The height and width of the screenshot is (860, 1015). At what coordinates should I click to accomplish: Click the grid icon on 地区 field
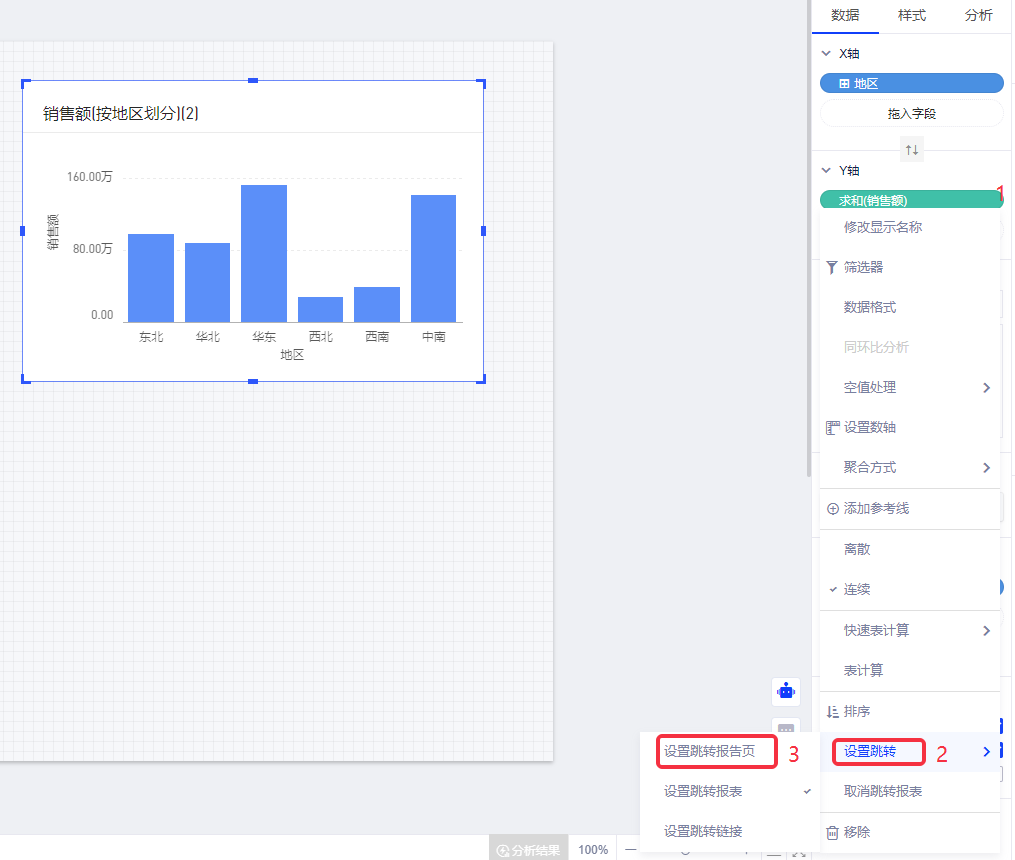point(842,84)
